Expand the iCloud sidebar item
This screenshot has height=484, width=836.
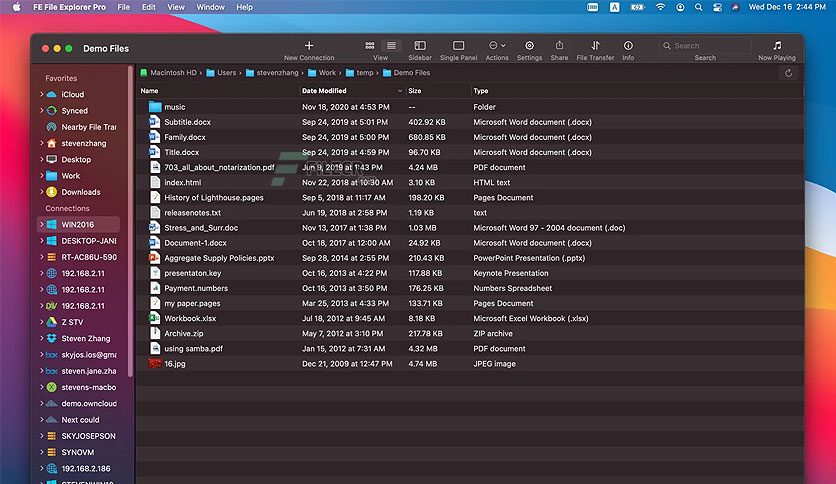tap(42, 94)
